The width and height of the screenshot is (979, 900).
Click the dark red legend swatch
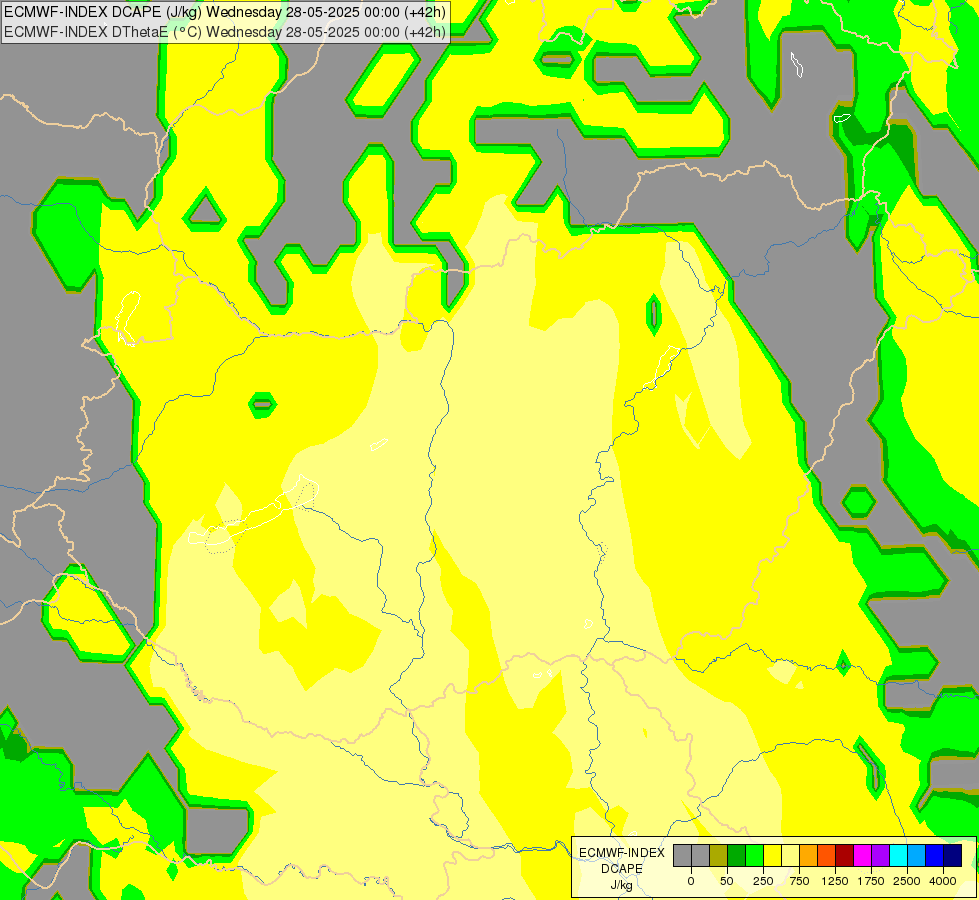(x=845, y=856)
